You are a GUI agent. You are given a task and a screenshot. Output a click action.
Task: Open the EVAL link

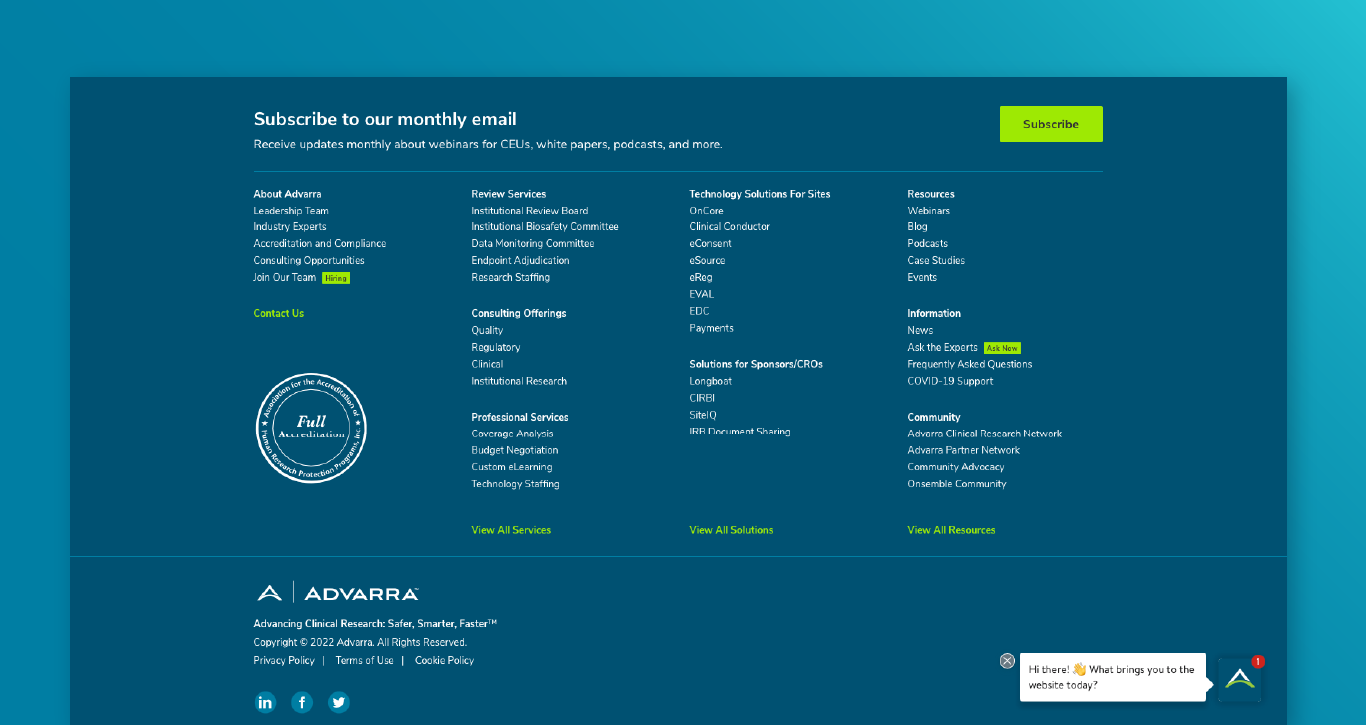pyautogui.click(x=702, y=295)
